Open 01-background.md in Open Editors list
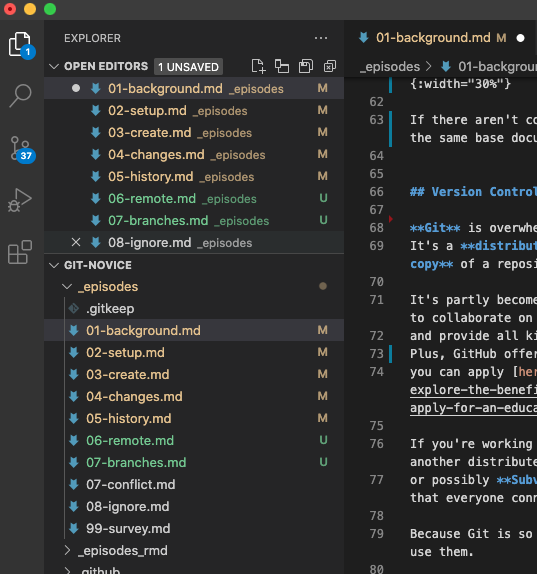Screen dimensions: 537x574 click(194, 88)
